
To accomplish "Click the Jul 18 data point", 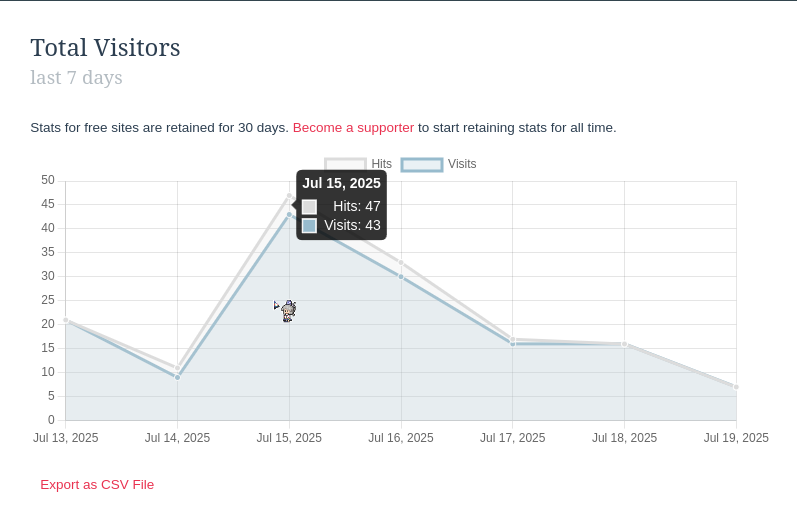I will [x=624, y=344].
